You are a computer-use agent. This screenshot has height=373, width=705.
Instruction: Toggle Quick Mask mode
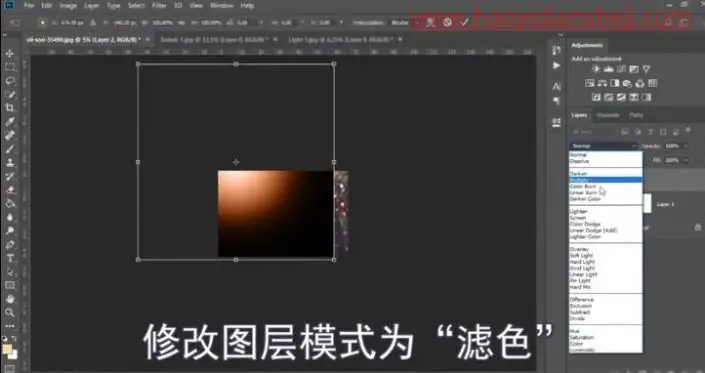pyautogui.click(x=9, y=369)
